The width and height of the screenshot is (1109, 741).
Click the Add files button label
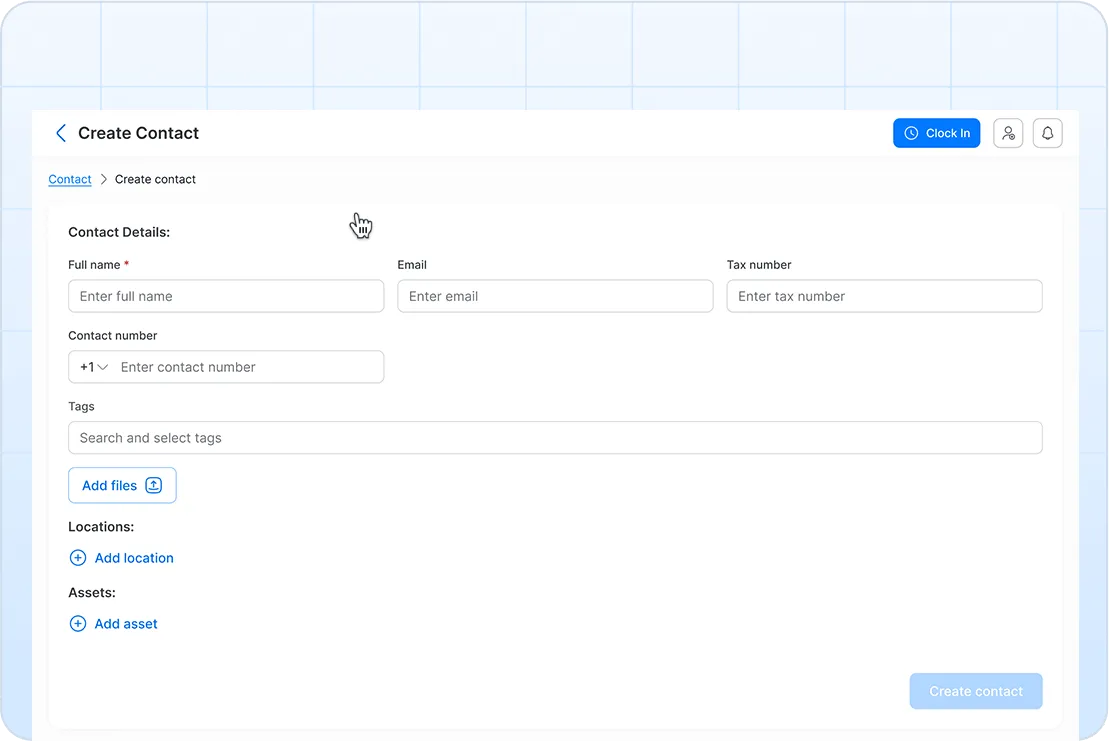point(109,485)
